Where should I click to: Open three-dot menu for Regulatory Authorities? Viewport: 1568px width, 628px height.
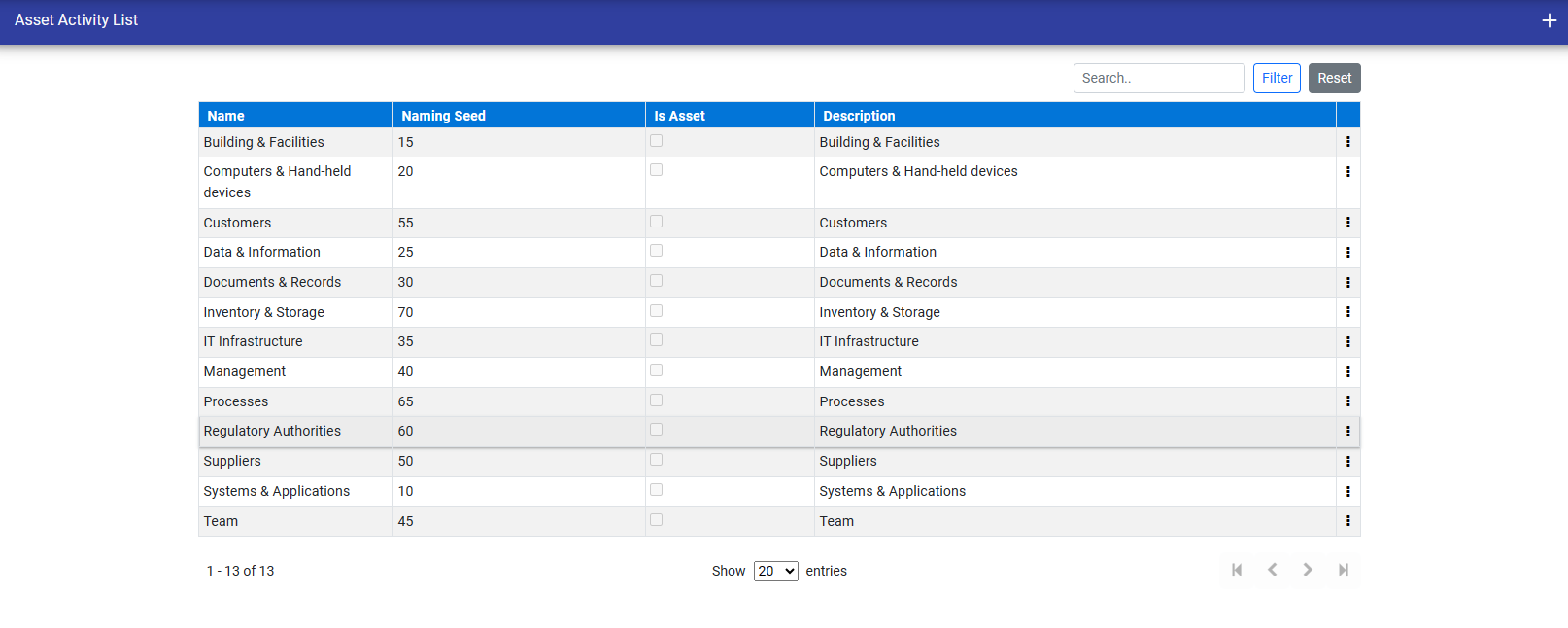[x=1347, y=432]
